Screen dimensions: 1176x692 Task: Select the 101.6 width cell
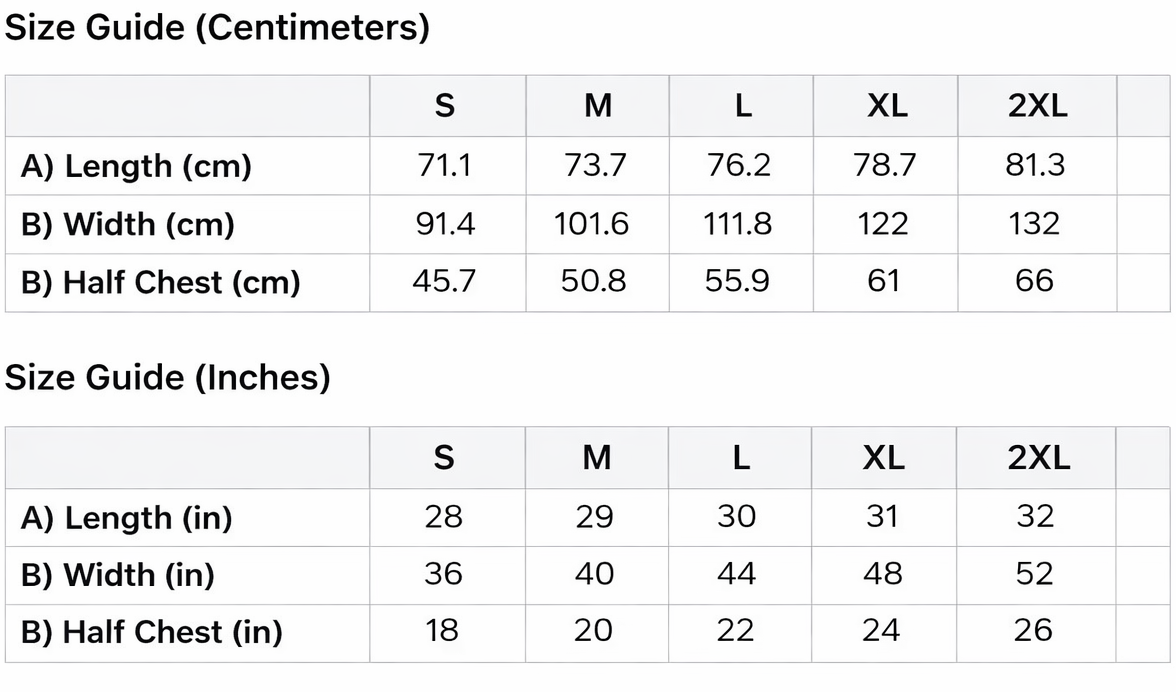coord(592,223)
